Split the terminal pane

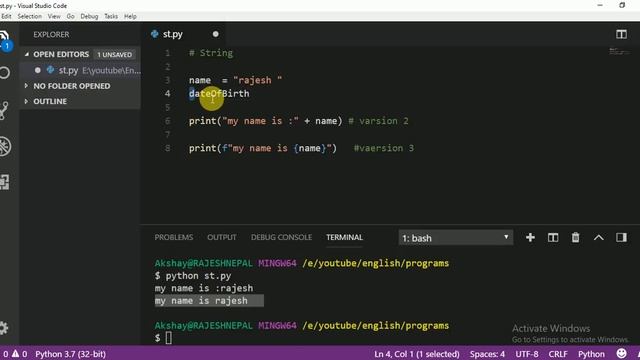[553, 238]
